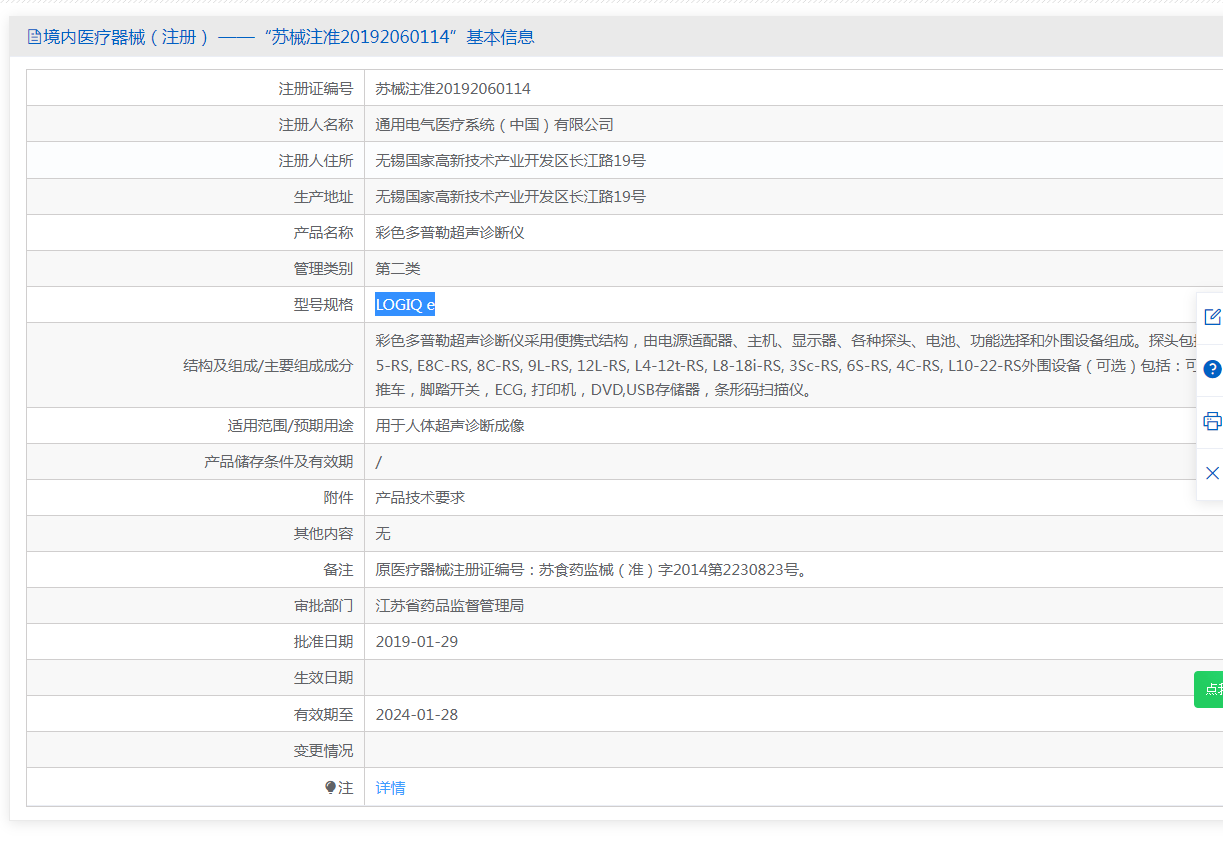Select remark text with 苏食药监械 number

pyautogui.click(x=591, y=569)
